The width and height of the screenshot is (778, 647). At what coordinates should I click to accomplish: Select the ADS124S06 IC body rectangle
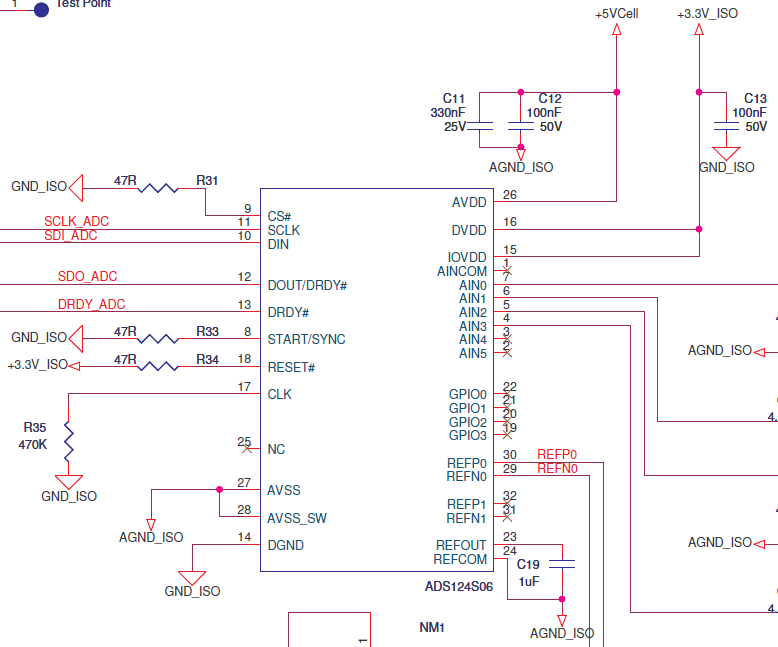[377, 380]
